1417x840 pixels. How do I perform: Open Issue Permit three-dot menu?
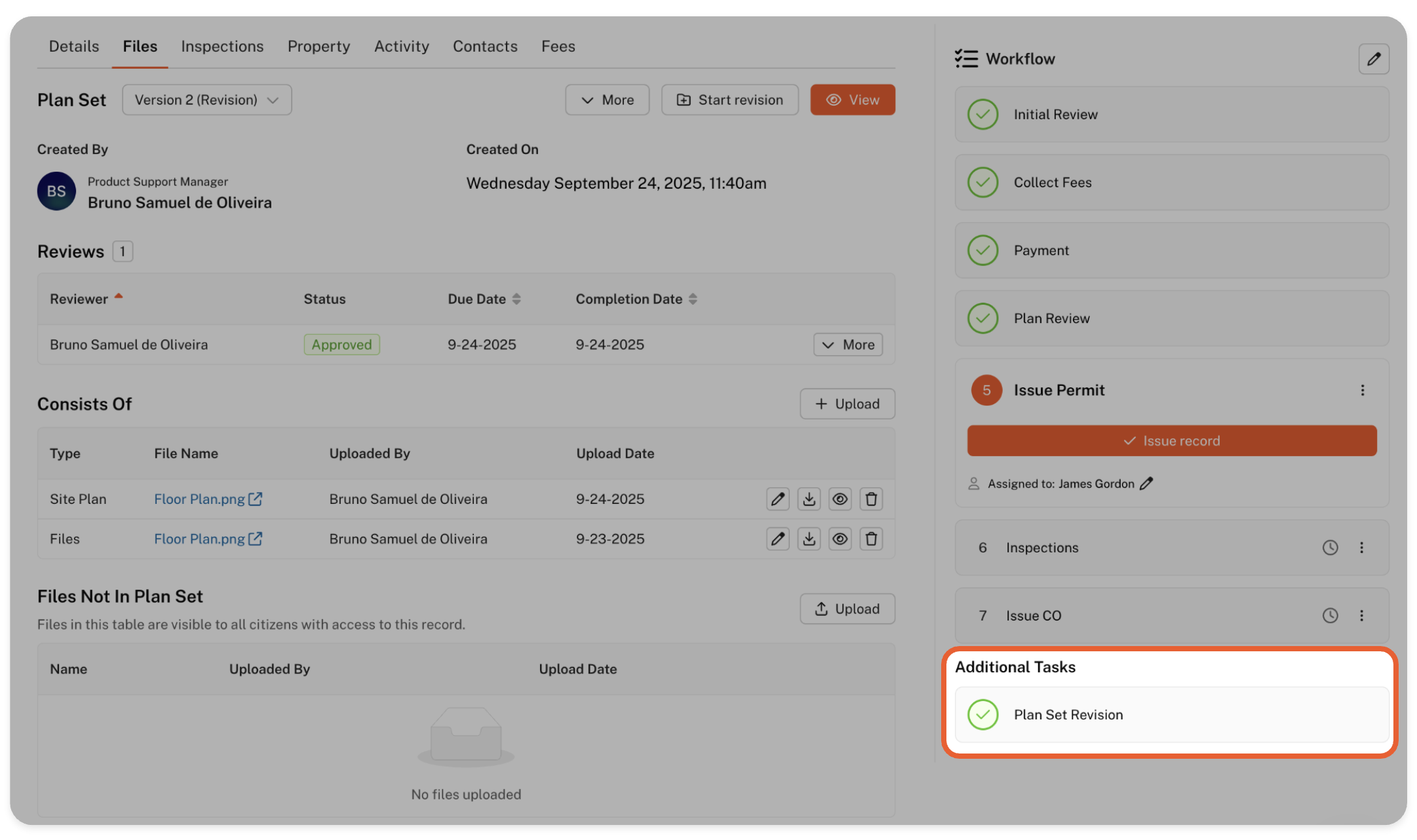1362,391
